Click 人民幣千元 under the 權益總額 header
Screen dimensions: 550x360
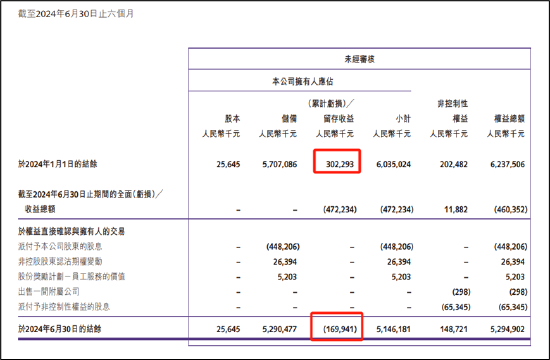[x=505, y=134]
